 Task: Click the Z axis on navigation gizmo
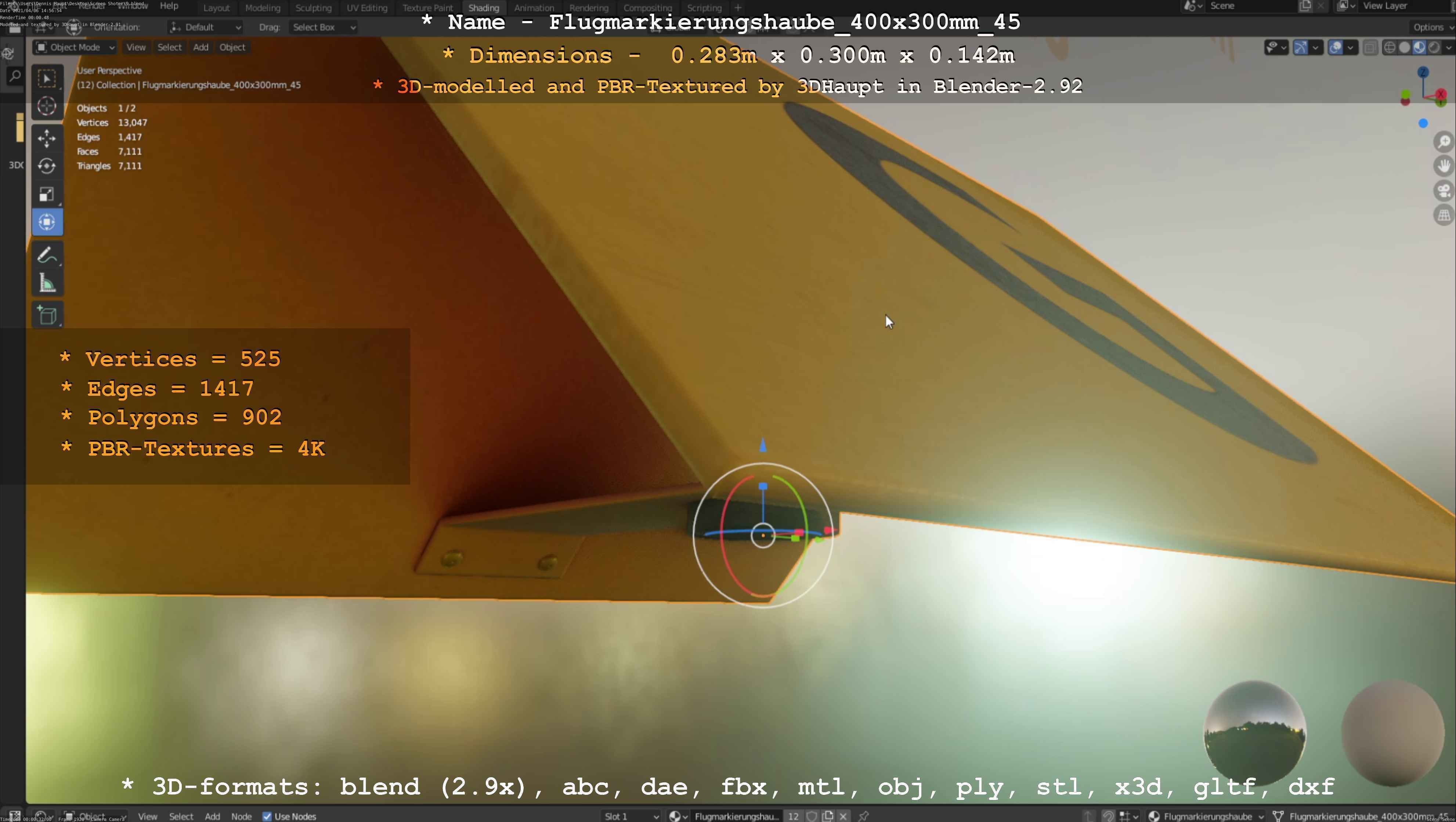point(1423,72)
